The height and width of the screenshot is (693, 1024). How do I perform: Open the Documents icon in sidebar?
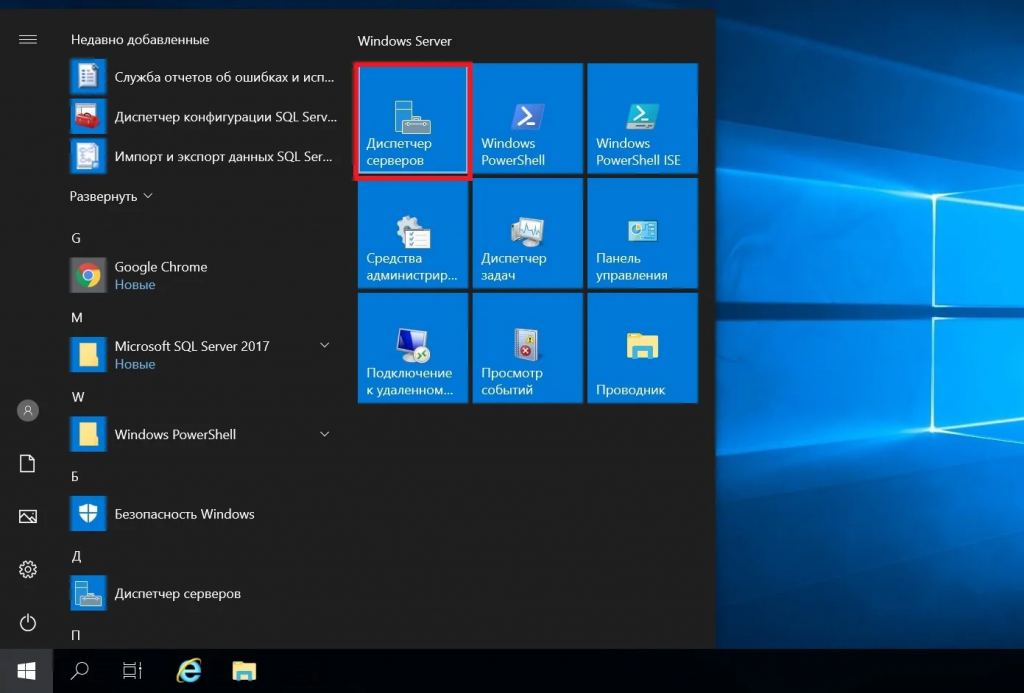coord(27,464)
